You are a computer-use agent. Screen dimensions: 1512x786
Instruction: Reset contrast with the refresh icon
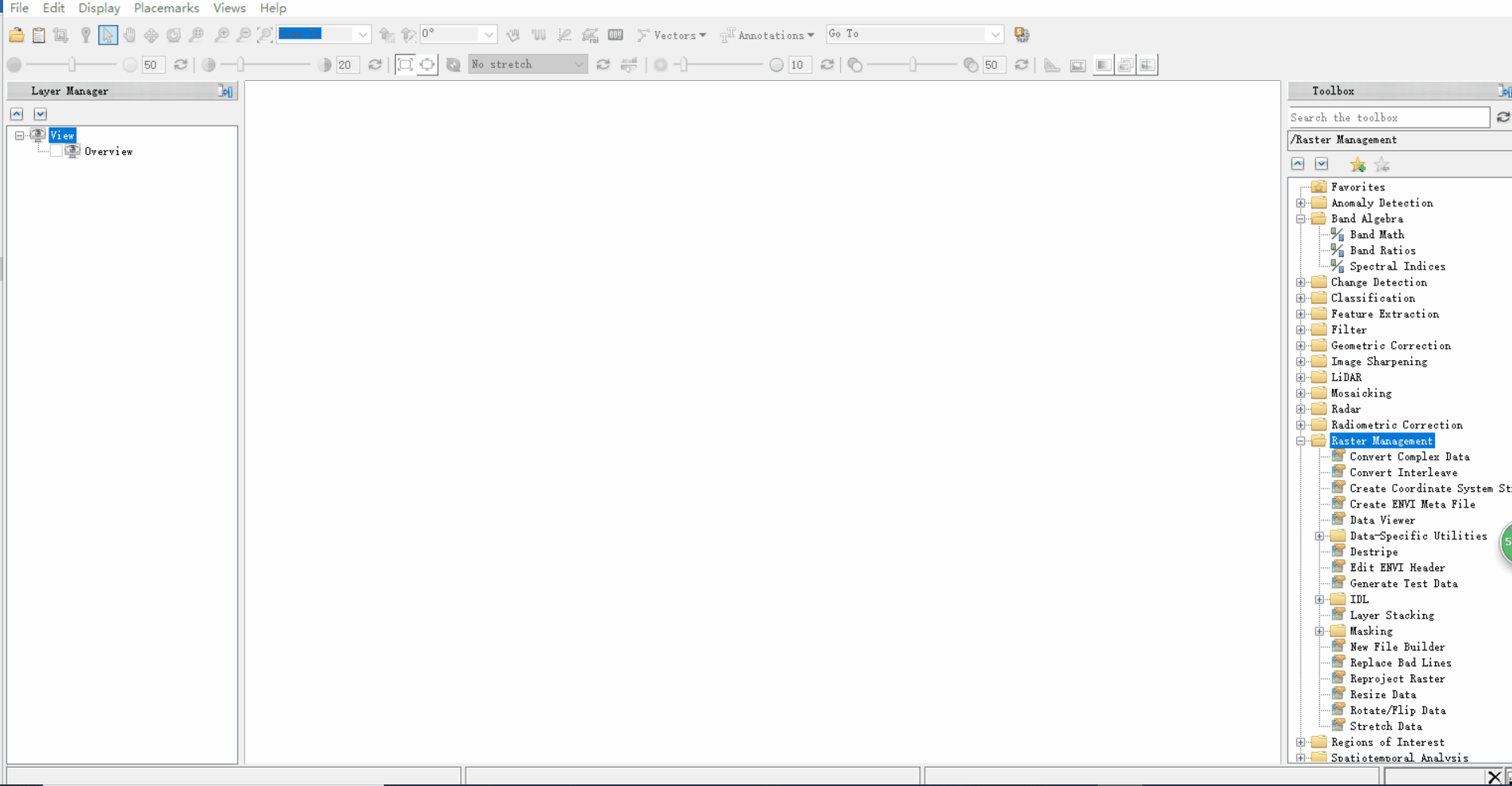(375, 65)
